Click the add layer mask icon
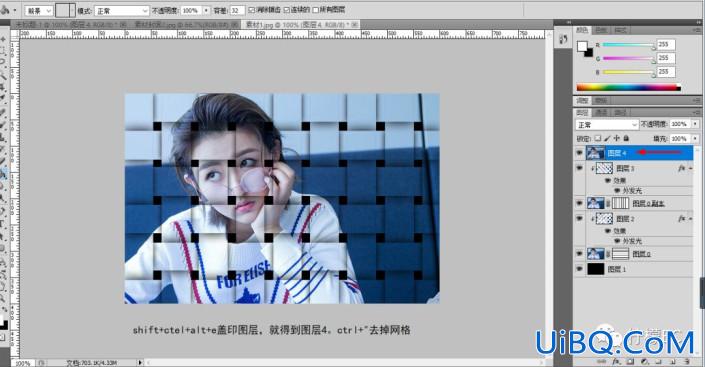 pyautogui.click(x=630, y=361)
